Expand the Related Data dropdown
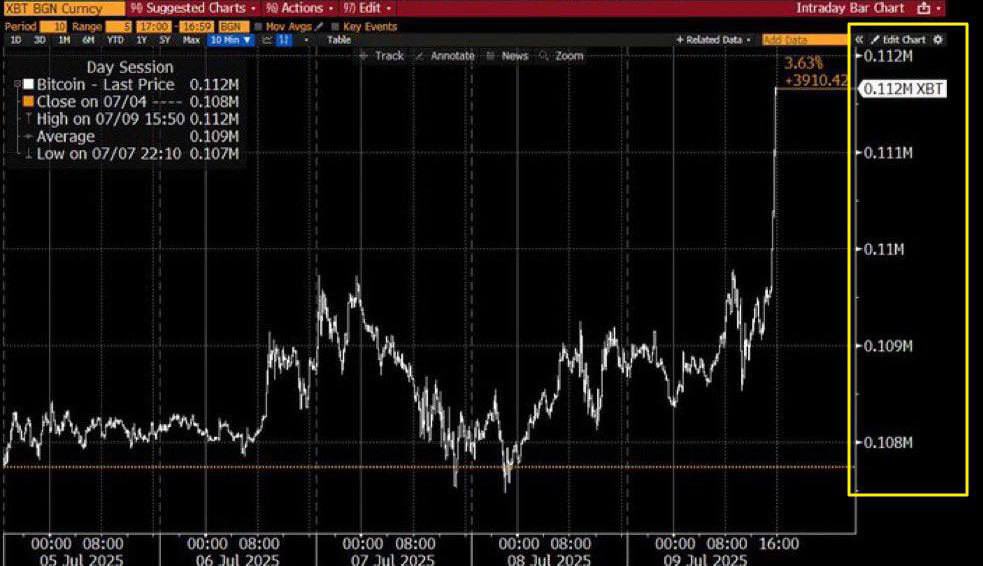Viewport: 983px width, 566px height. tap(713, 39)
